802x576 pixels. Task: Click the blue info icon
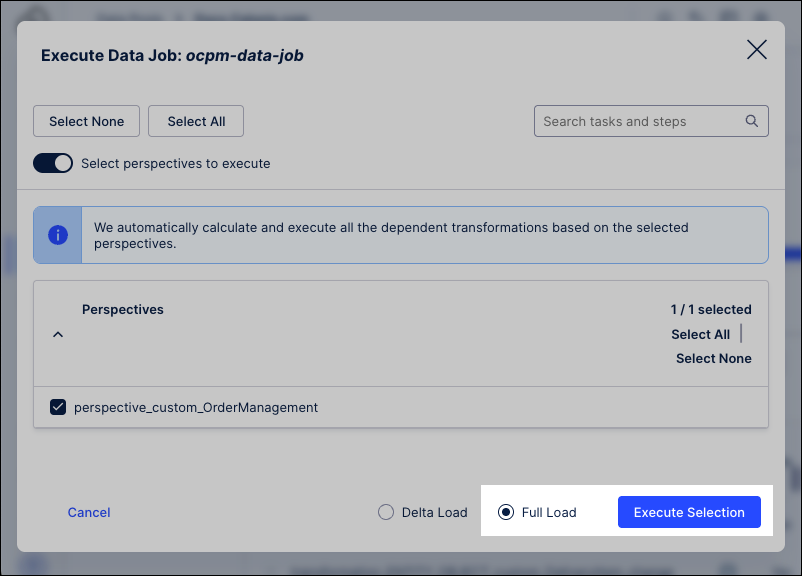(x=58, y=235)
